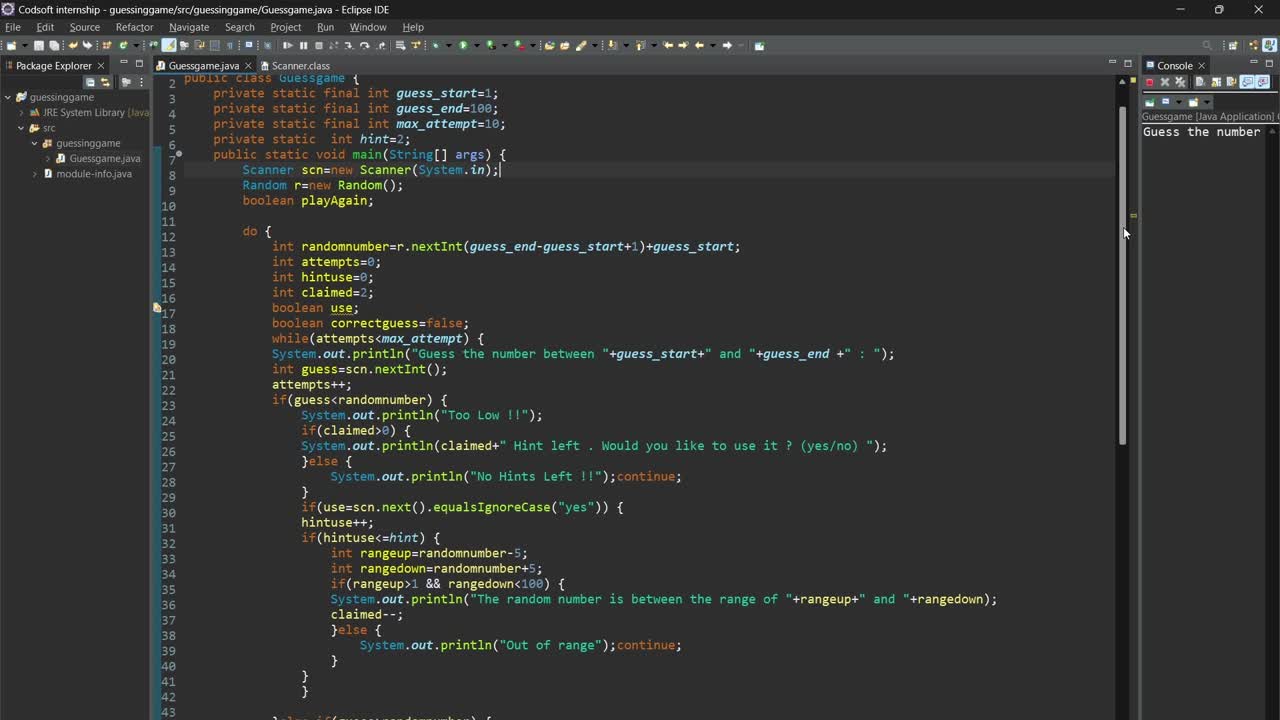
Task: Close the Guessgame.java editor tab
Action: point(248,65)
